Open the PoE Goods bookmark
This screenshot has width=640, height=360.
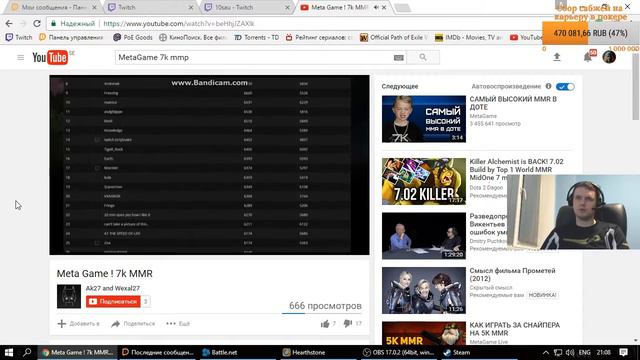pyautogui.click(x=133, y=38)
